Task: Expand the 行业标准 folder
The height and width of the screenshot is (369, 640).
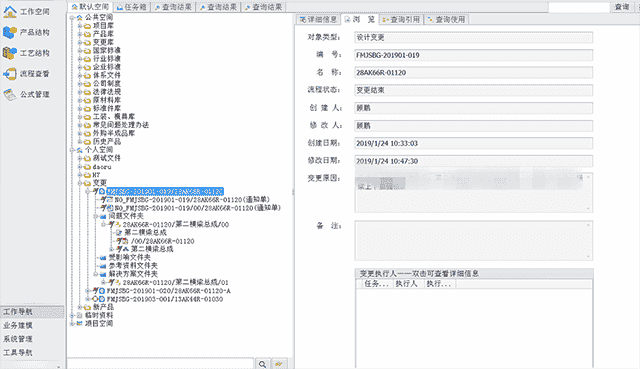Action: point(80,59)
